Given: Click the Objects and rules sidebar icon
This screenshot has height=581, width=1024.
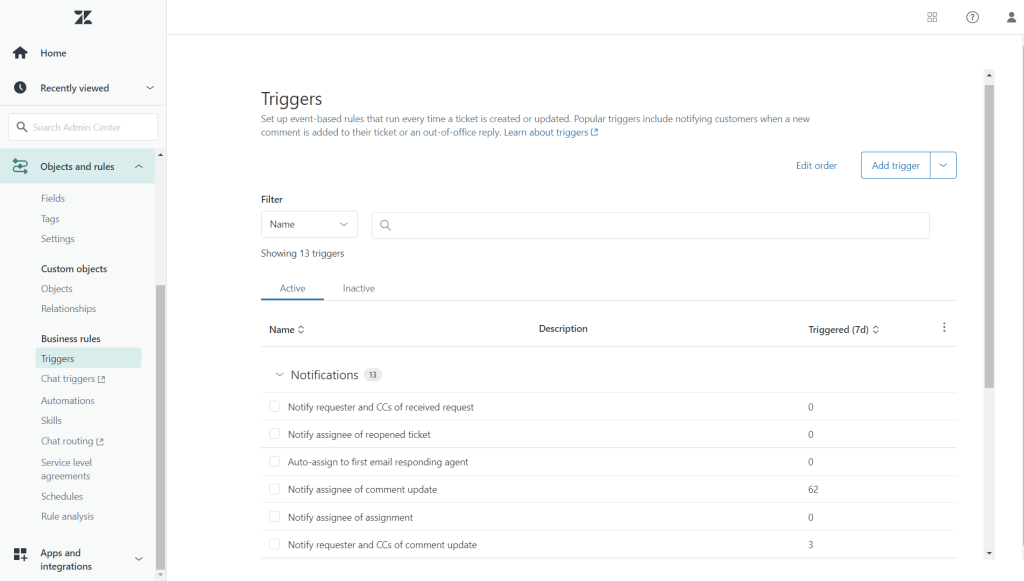Looking at the screenshot, I should click(19, 165).
